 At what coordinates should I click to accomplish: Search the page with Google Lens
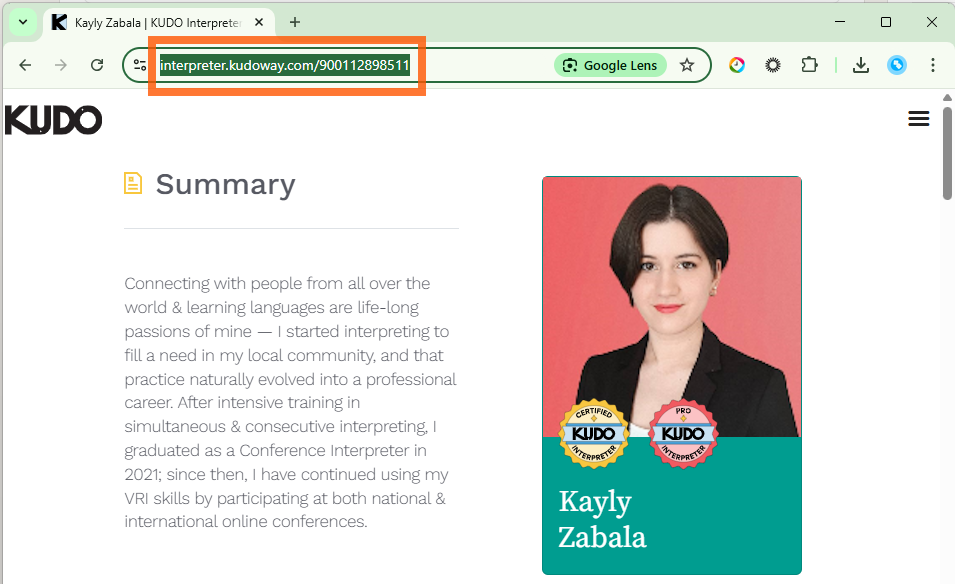pyautogui.click(x=610, y=65)
